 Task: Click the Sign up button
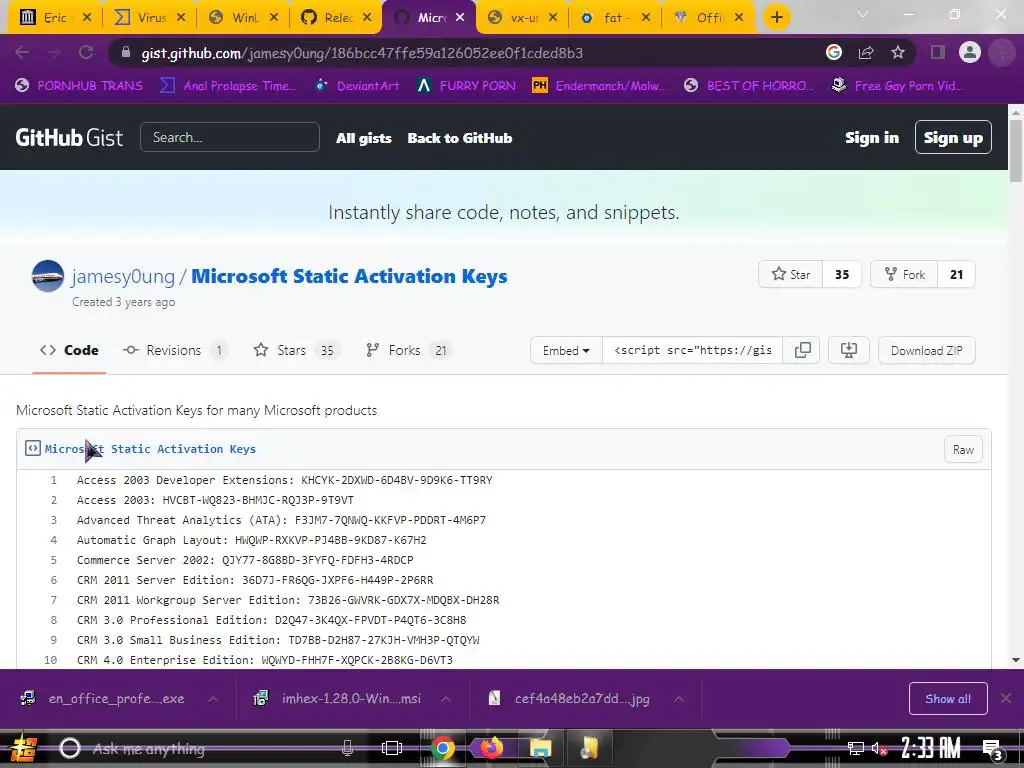[x=953, y=138]
